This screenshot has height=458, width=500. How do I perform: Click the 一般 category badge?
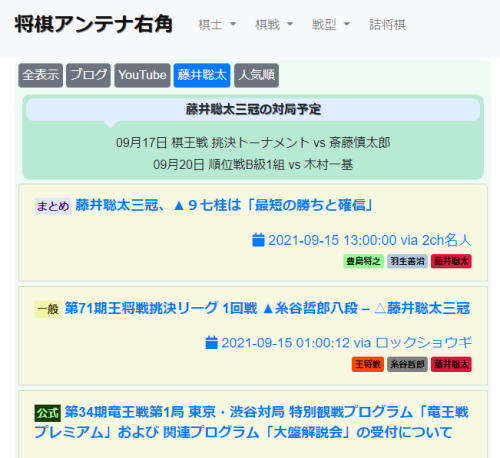click(x=48, y=309)
